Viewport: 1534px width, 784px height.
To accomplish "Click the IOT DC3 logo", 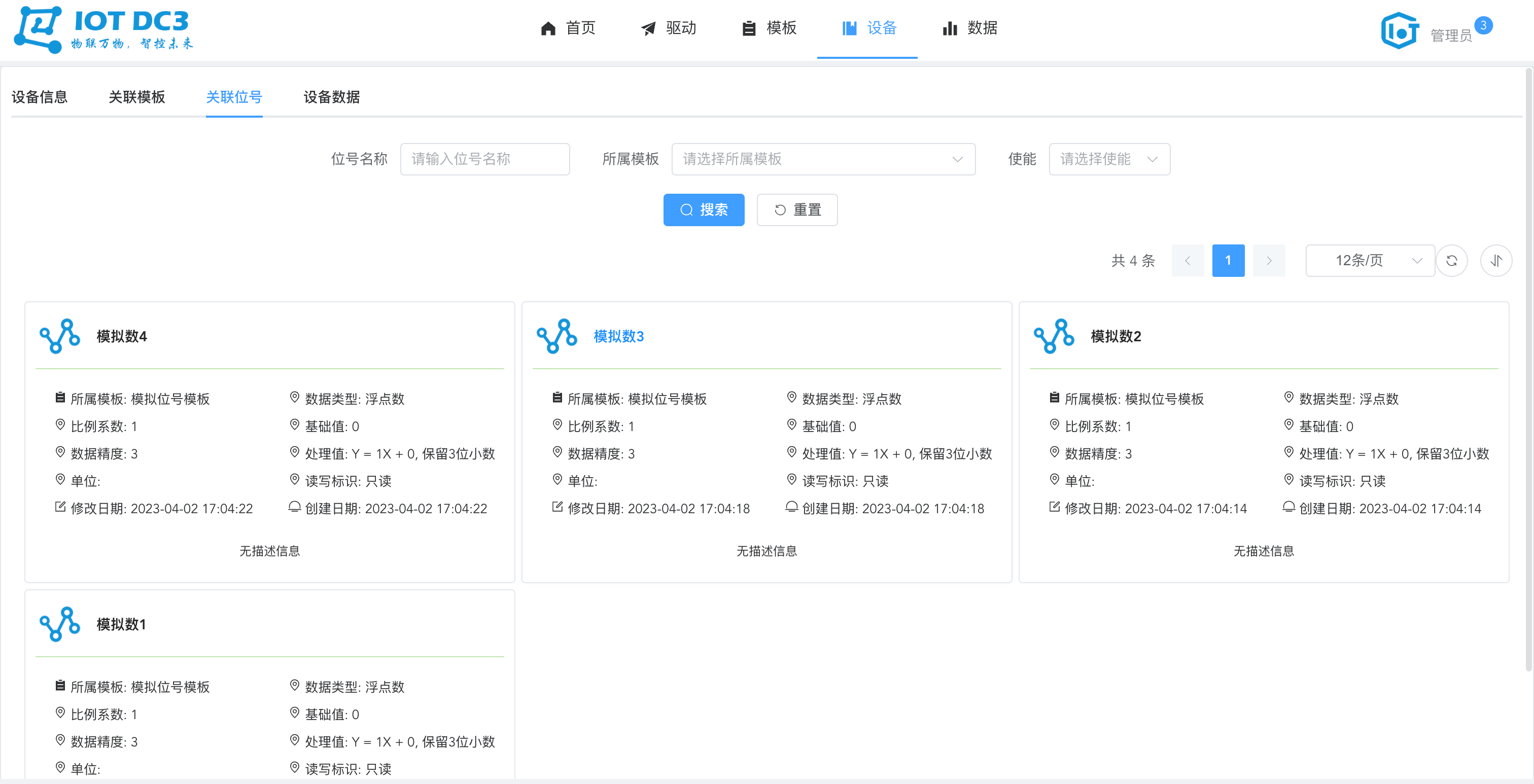I will point(101,30).
